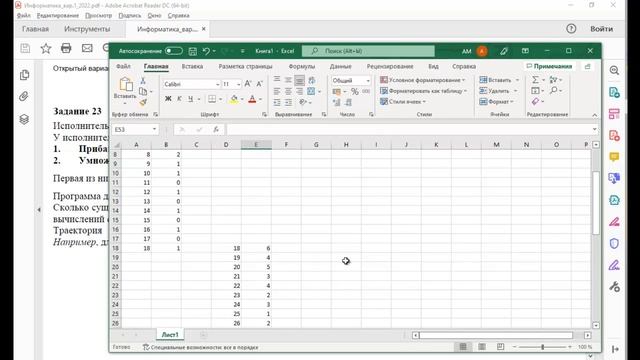Click the wrap text icon

(x=312, y=80)
